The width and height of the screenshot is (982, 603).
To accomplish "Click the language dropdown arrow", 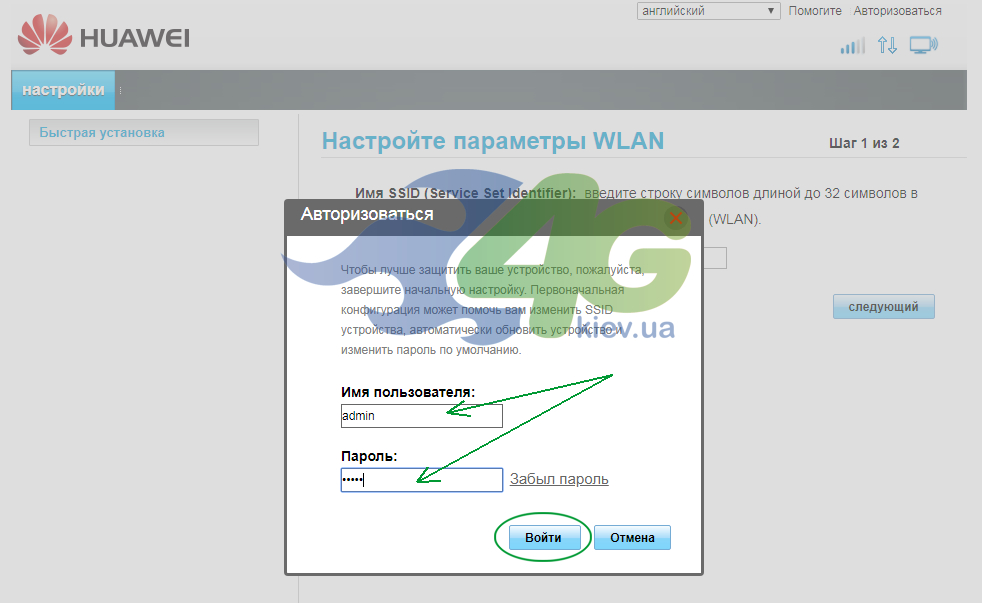I will (x=771, y=11).
